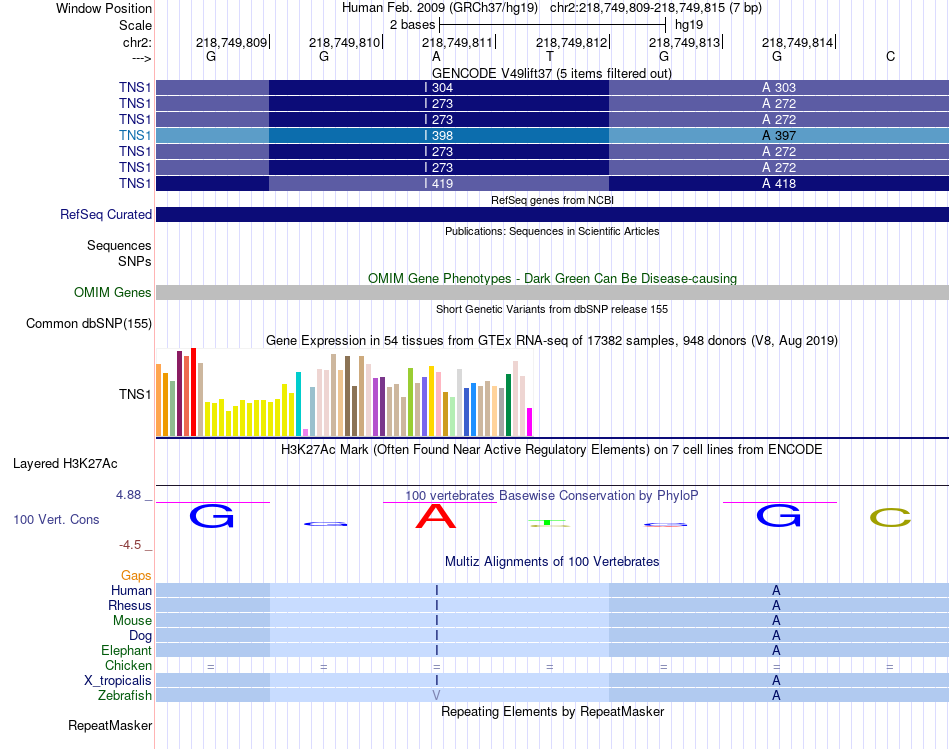950x749 pixels.
Task: Click the small green T conservation letter
Action: (548, 522)
